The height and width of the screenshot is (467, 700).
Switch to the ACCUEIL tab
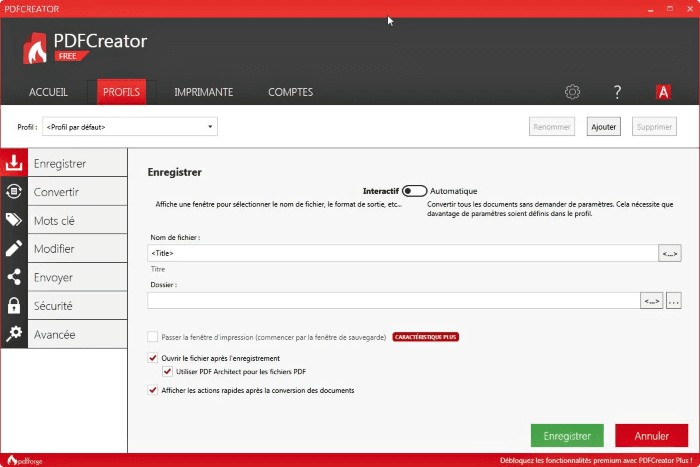(48, 92)
